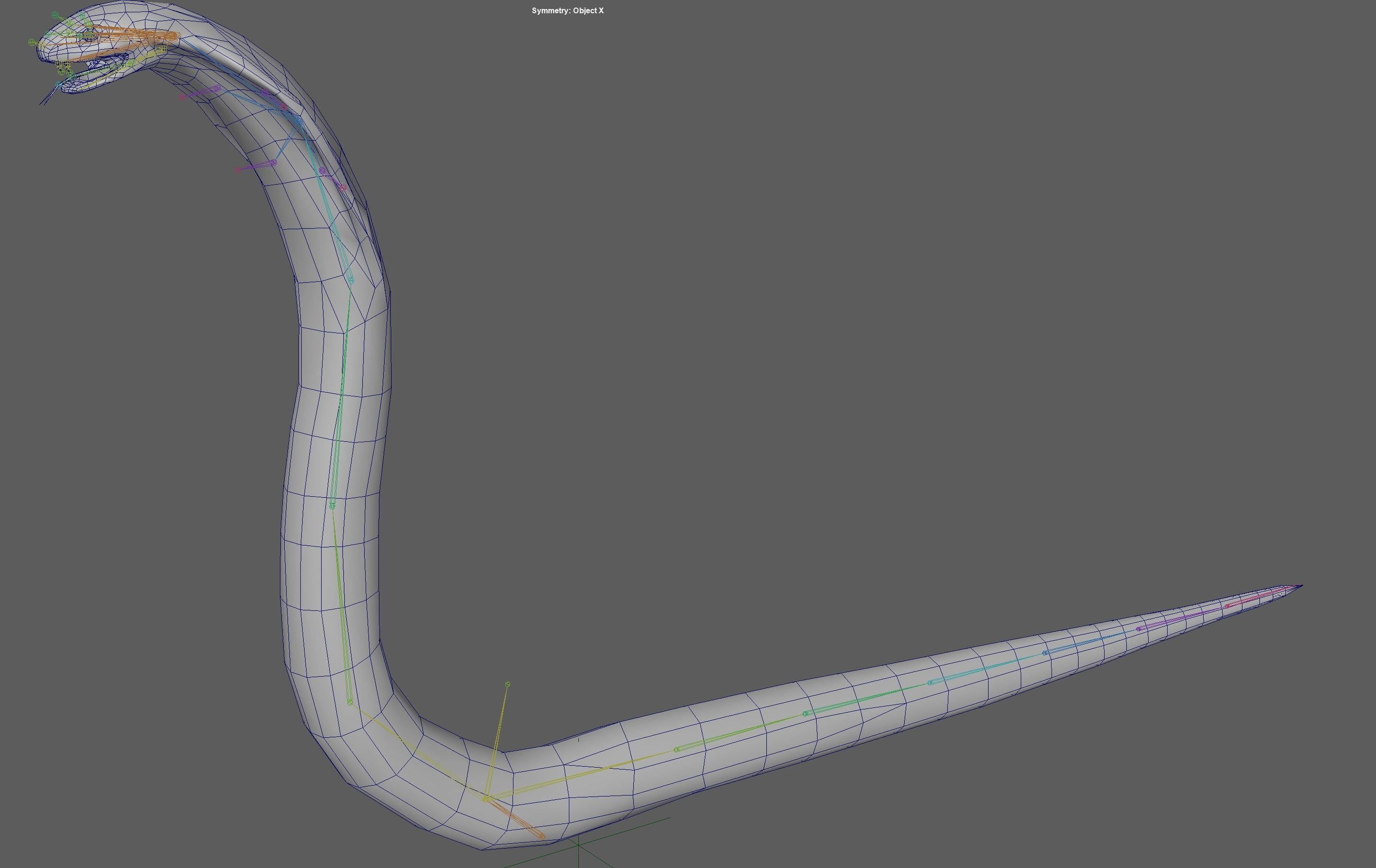Select the dark blue joint on the tail

(1045, 653)
